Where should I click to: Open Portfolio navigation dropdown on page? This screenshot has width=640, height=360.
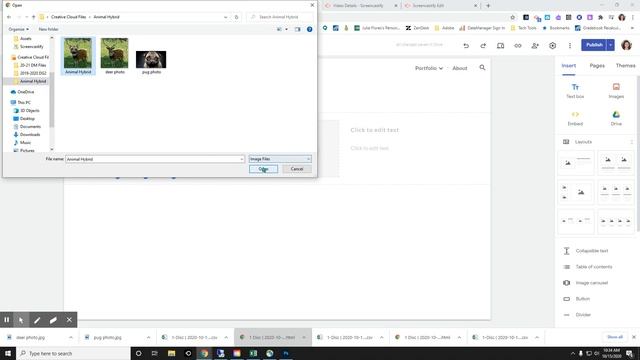coord(429,68)
